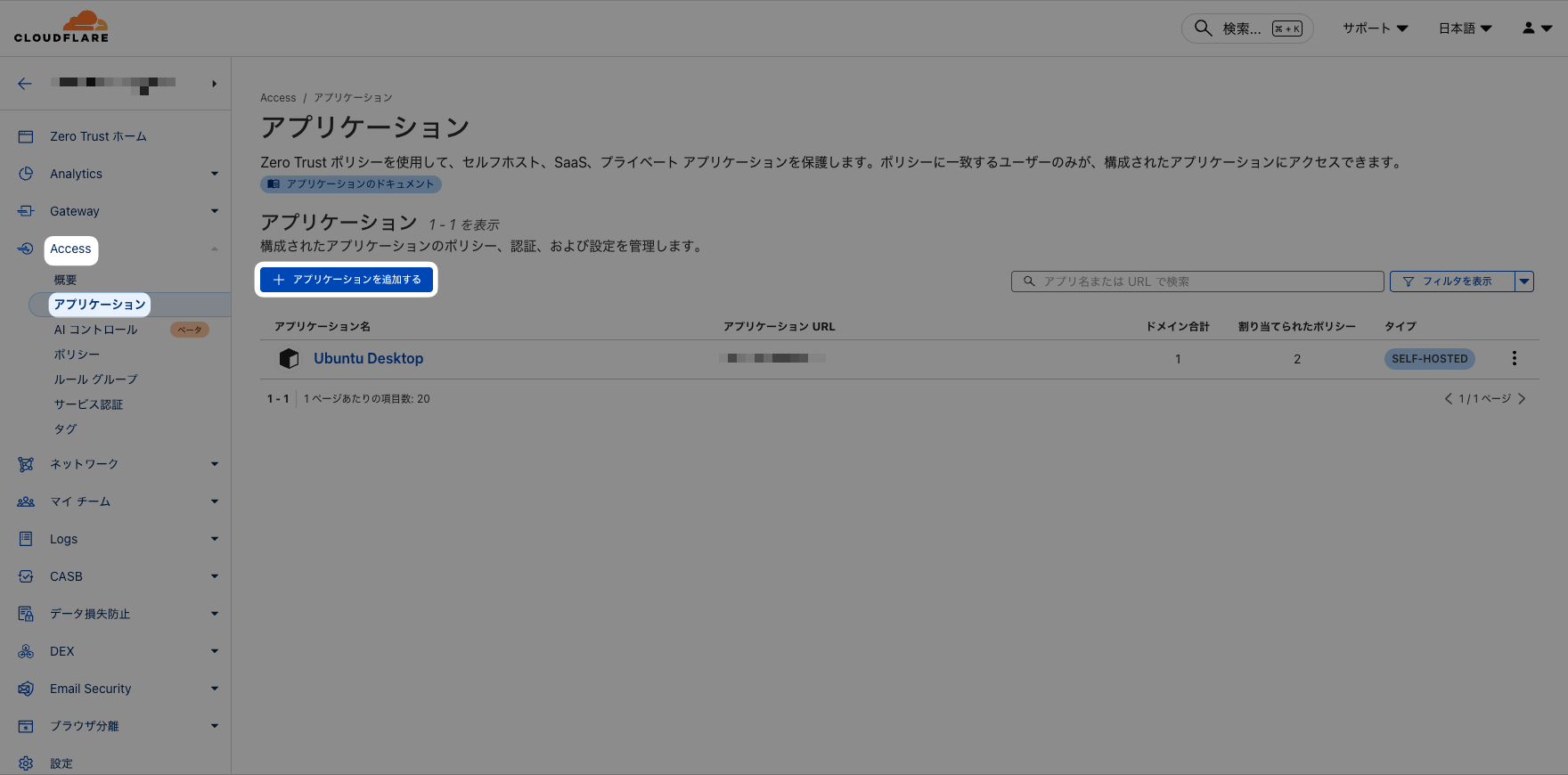Open the three-dot menu for Ubuntu Desktop

1514,358
